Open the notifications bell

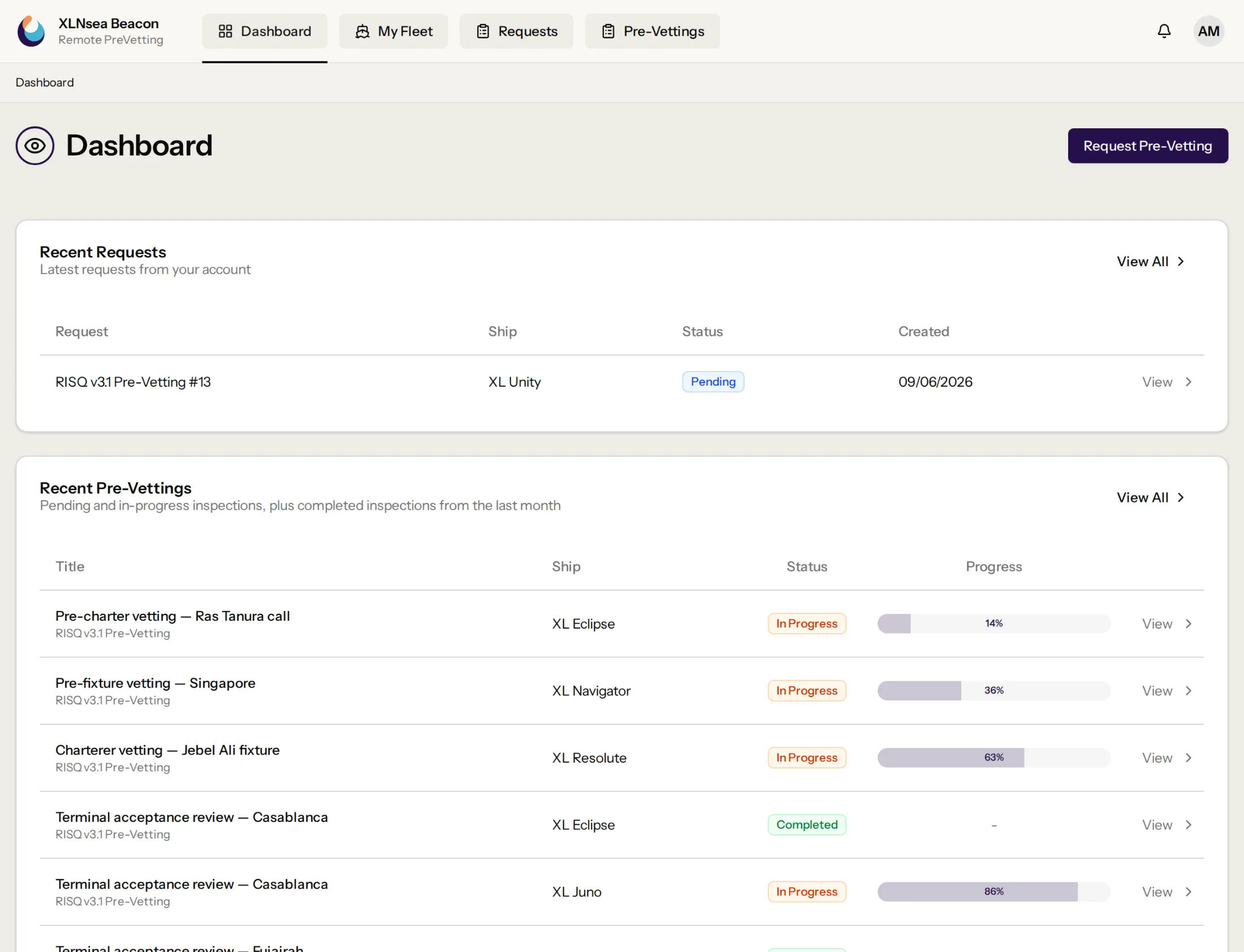coord(1164,31)
